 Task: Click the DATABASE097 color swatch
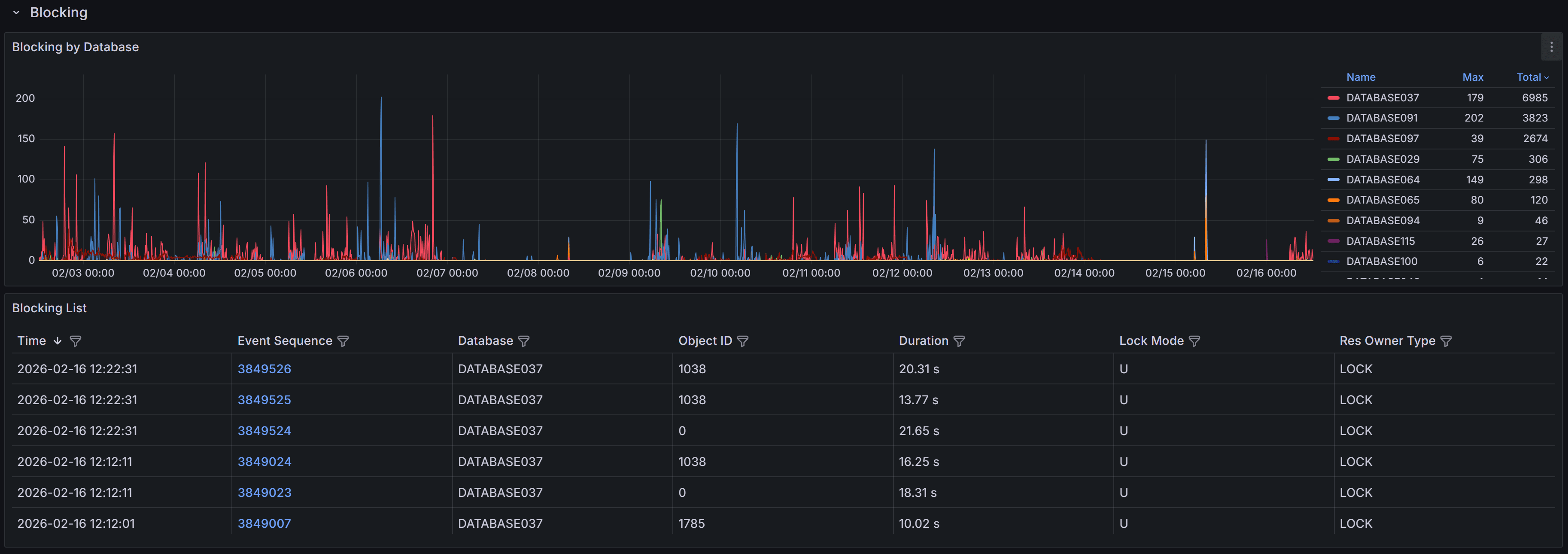point(1334,138)
